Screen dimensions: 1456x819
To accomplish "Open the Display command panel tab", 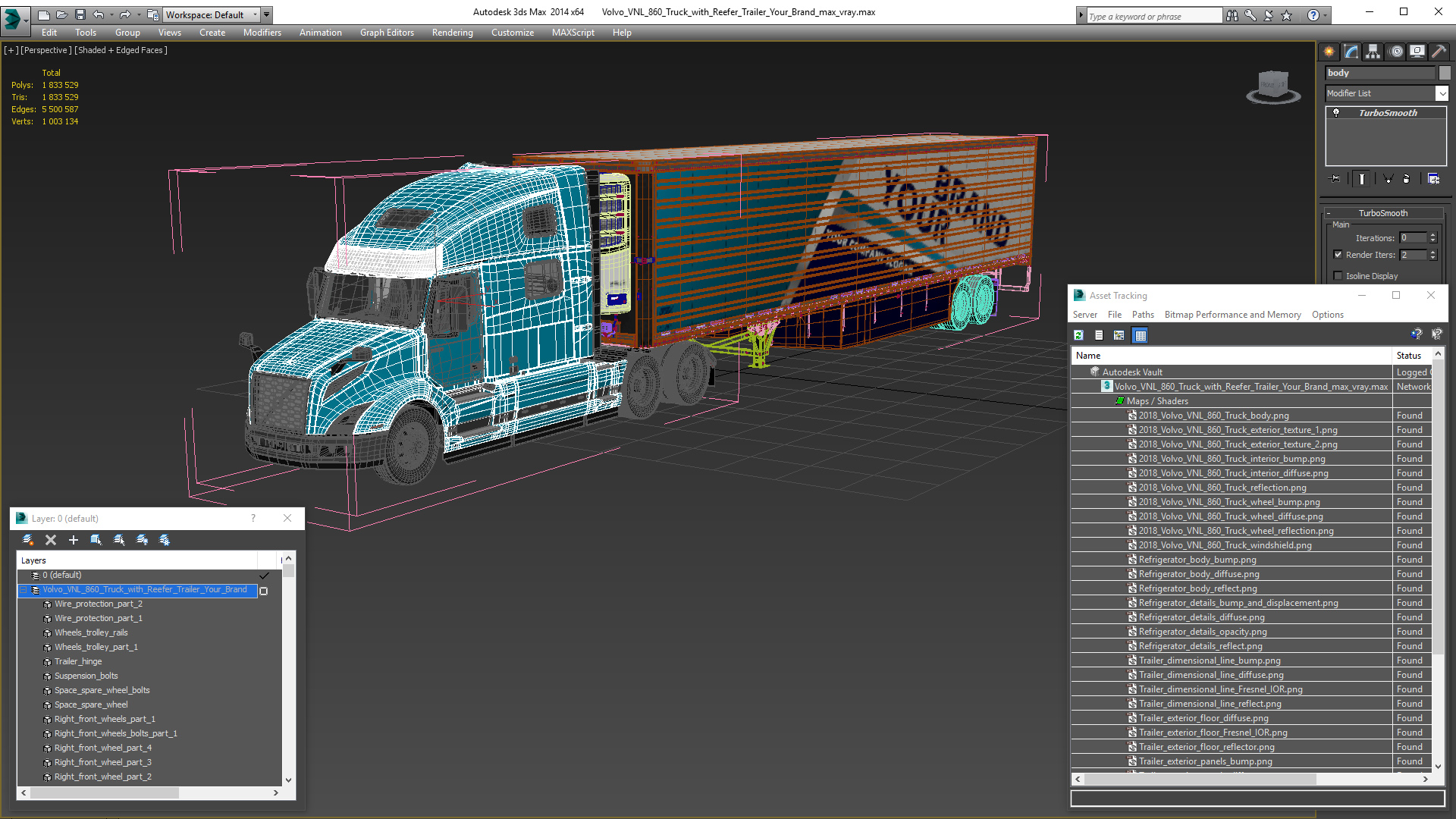I will pyautogui.click(x=1417, y=52).
